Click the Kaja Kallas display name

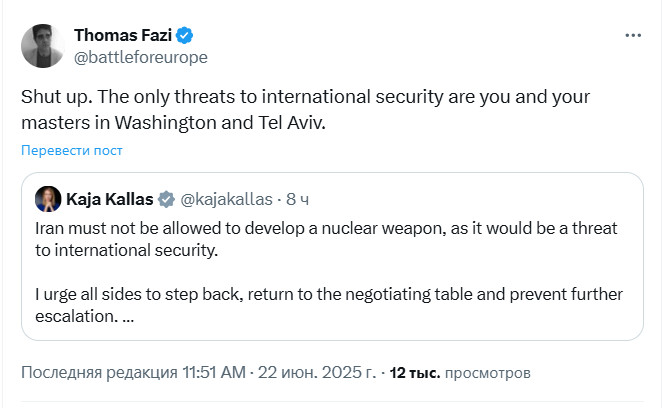pyautogui.click(x=110, y=198)
